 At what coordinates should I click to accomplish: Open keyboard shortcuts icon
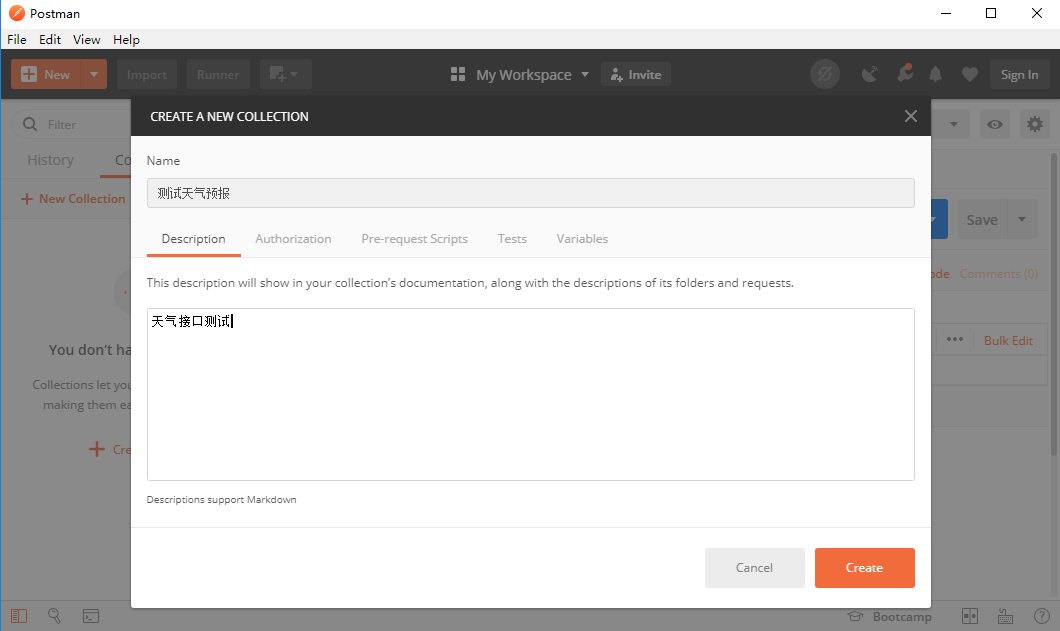coord(1005,616)
